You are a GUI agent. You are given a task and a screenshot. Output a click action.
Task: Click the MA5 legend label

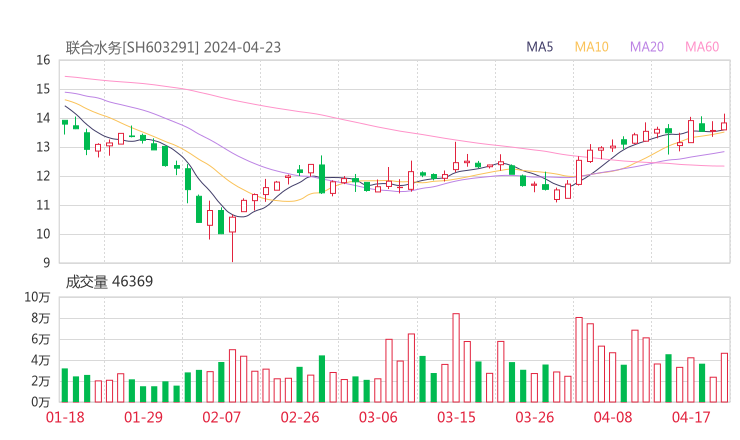[539, 47]
